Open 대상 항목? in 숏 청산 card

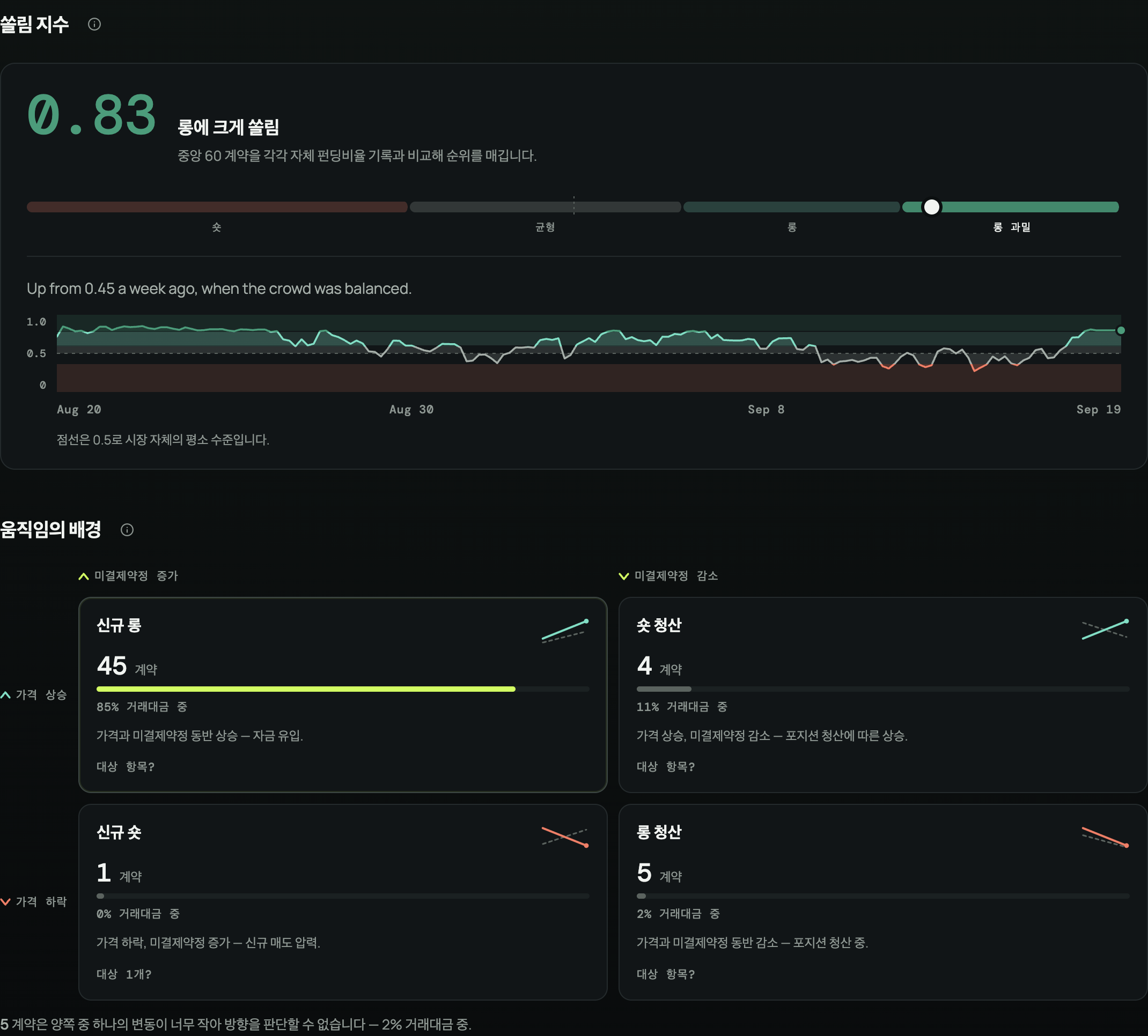pyautogui.click(x=665, y=767)
